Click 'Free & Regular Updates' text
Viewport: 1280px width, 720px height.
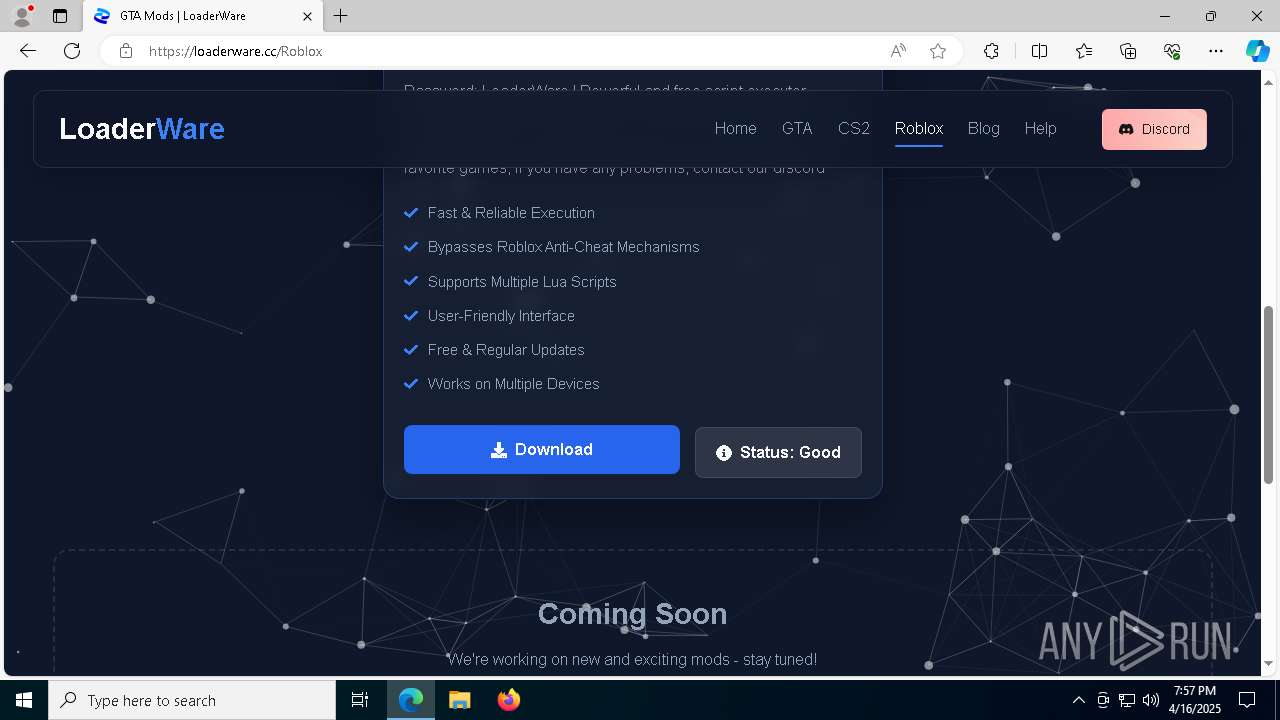tap(506, 350)
